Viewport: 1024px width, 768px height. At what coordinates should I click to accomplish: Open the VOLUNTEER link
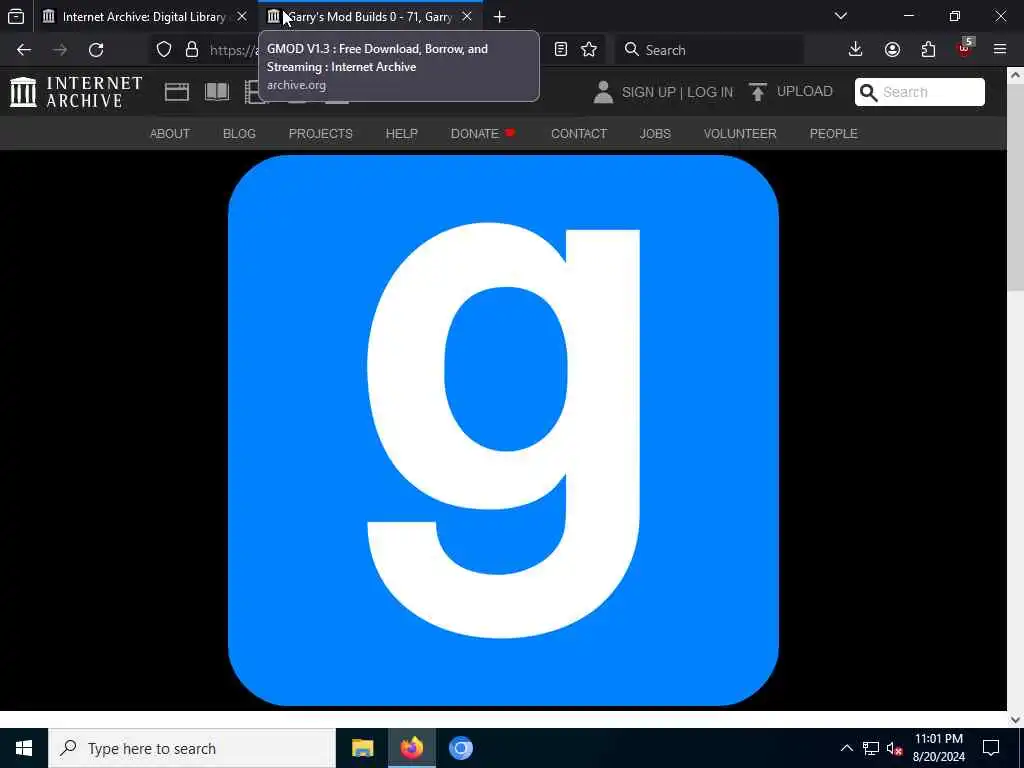(x=740, y=134)
